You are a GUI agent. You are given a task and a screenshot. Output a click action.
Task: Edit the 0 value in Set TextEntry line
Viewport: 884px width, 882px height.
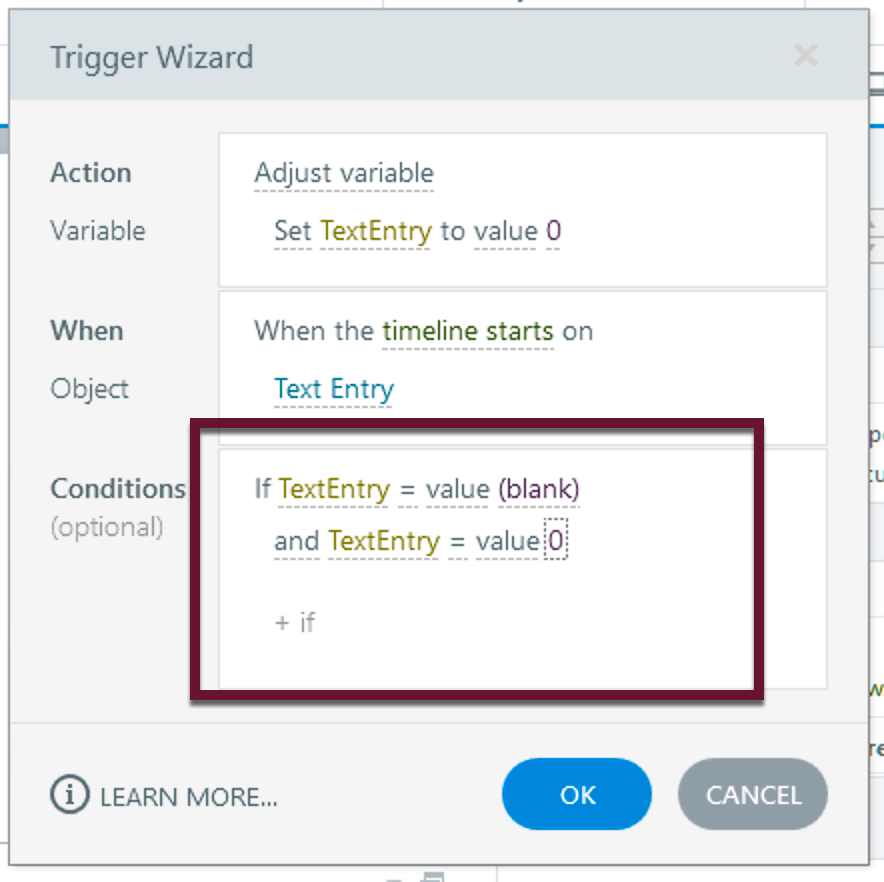554,231
